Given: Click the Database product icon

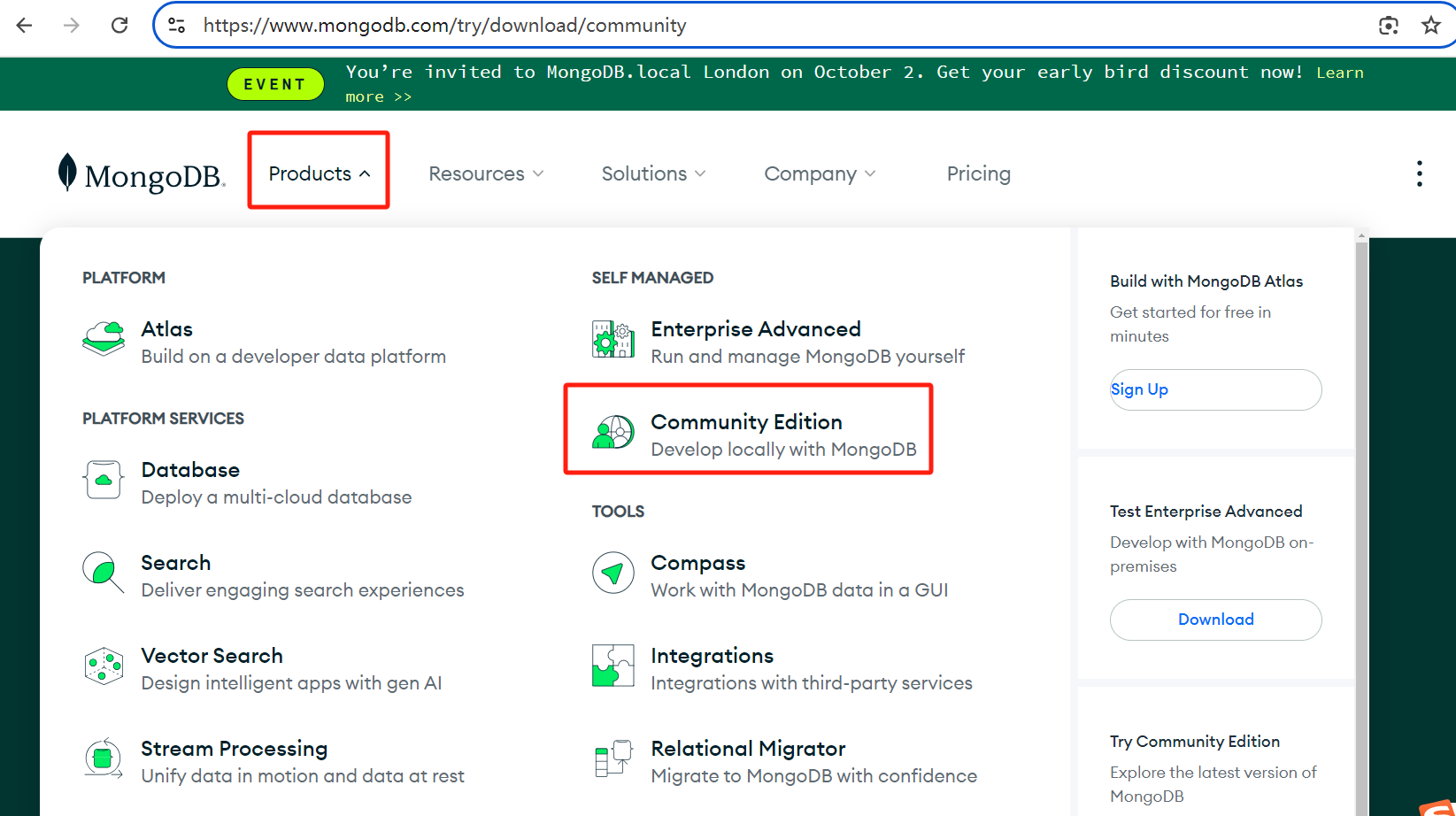Looking at the screenshot, I should pyautogui.click(x=104, y=480).
